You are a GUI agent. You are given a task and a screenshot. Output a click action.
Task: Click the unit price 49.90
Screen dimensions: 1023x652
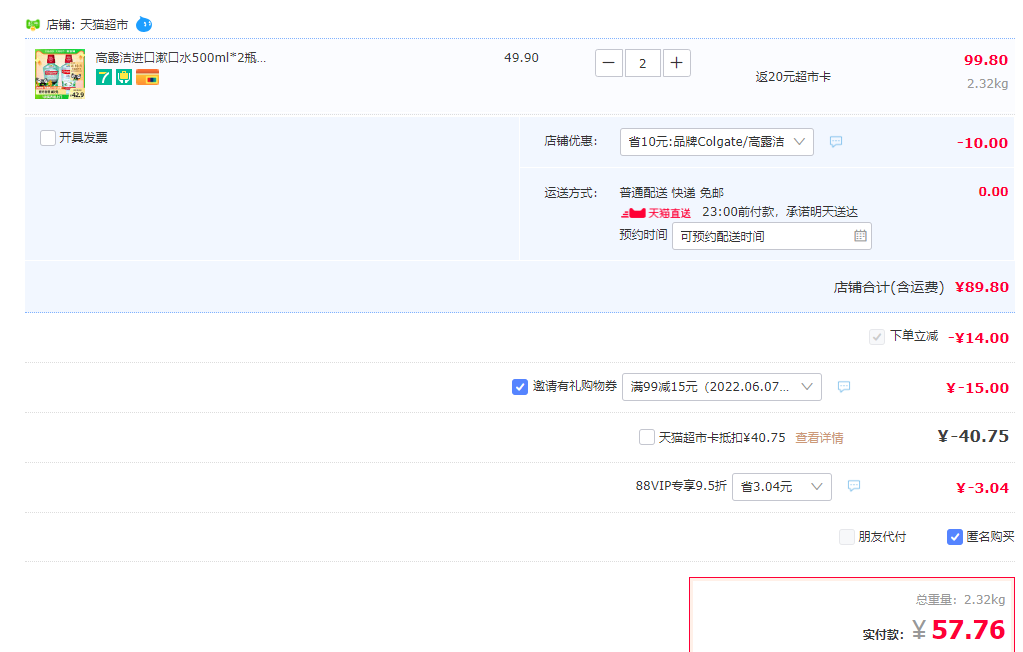521,57
